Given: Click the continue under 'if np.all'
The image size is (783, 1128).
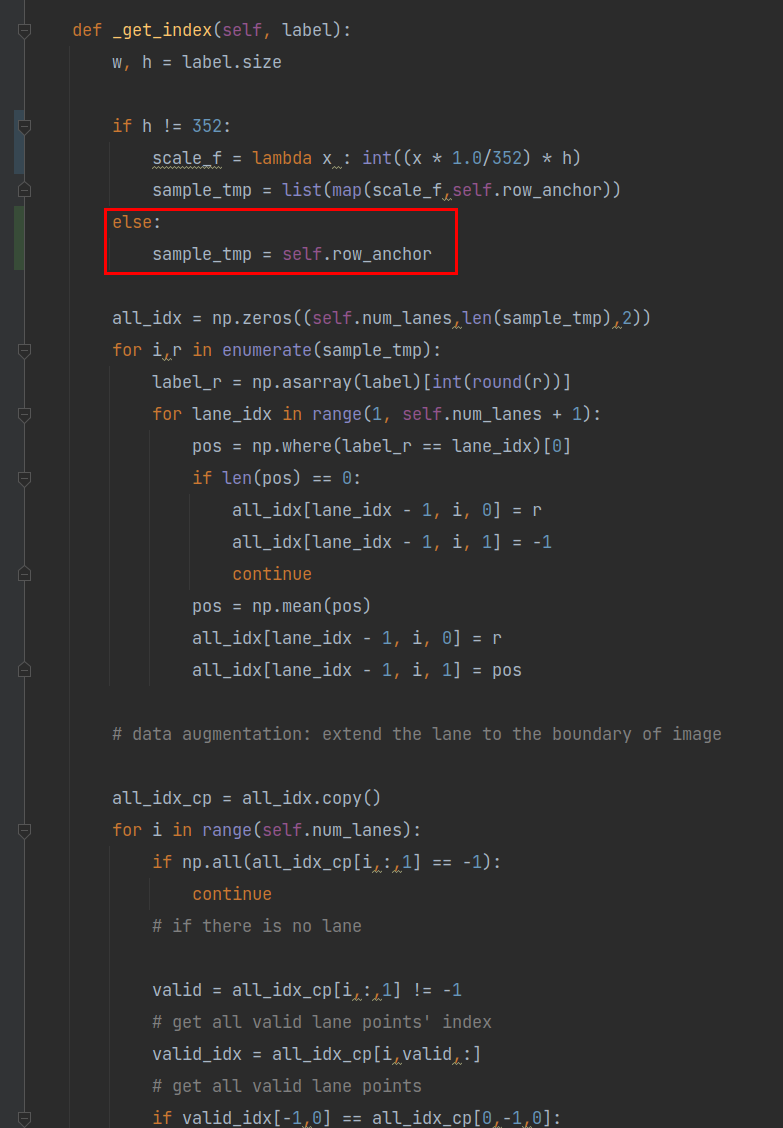Looking at the screenshot, I should (232, 894).
